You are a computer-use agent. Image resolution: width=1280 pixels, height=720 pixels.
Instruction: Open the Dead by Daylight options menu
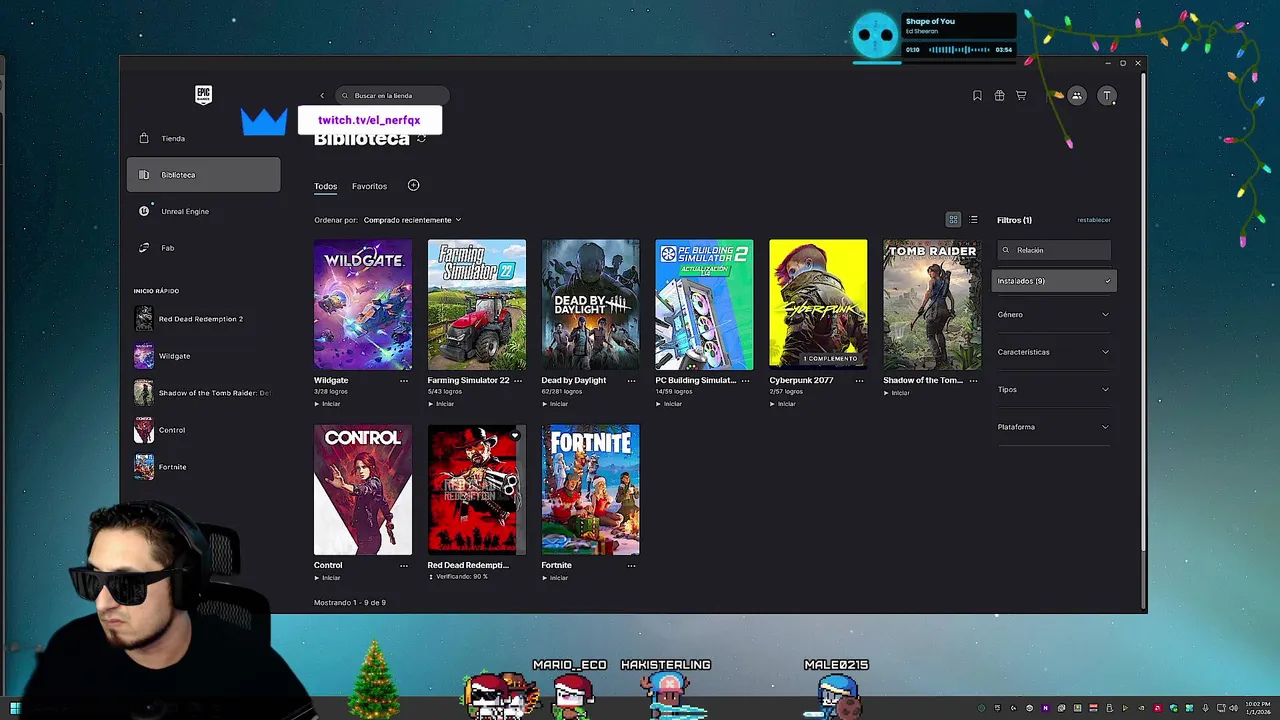[x=631, y=381]
